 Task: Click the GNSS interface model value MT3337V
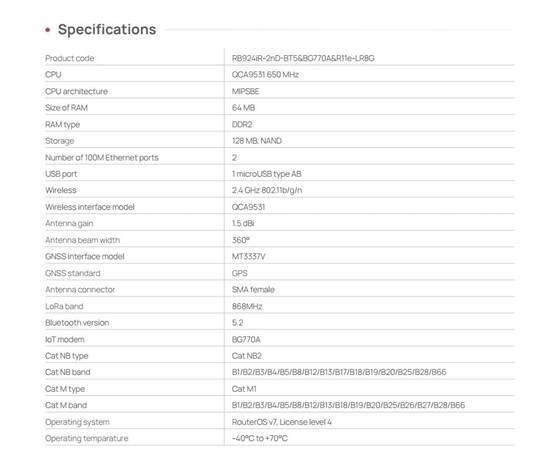pyautogui.click(x=249, y=256)
